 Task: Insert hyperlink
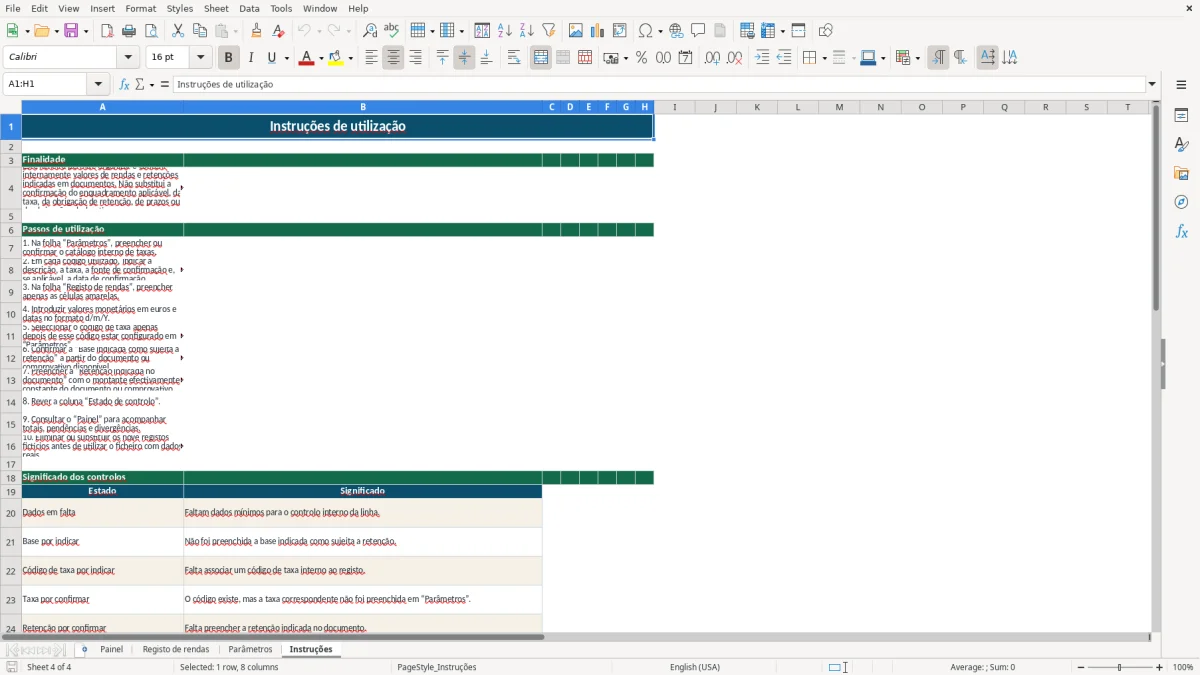tap(677, 31)
